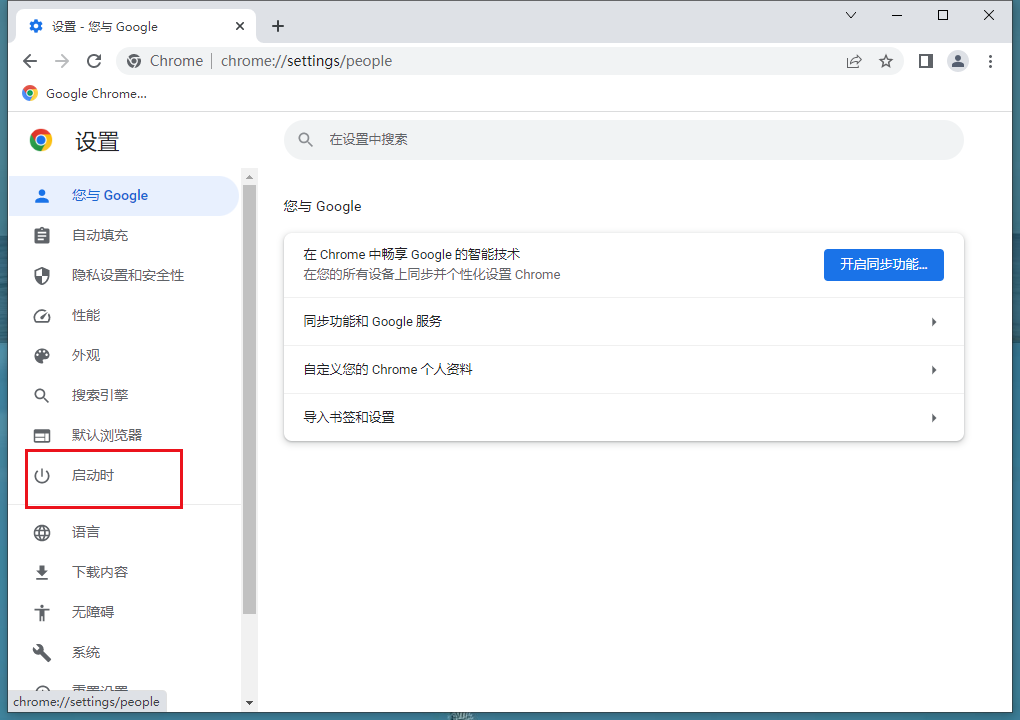The width and height of the screenshot is (1020, 720).
Task: Click the forward navigation arrow
Action: tap(62, 61)
